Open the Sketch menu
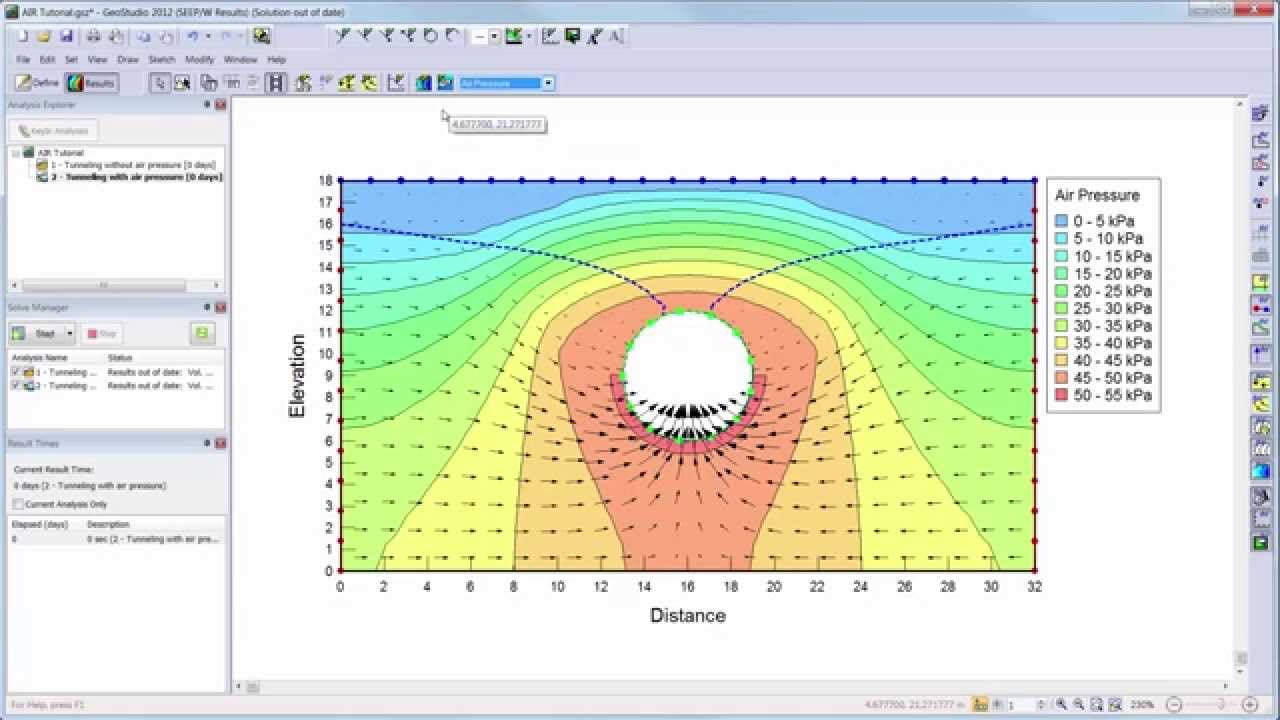Image resolution: width=1280 pixels, height=720 pixels. point(162,60)
